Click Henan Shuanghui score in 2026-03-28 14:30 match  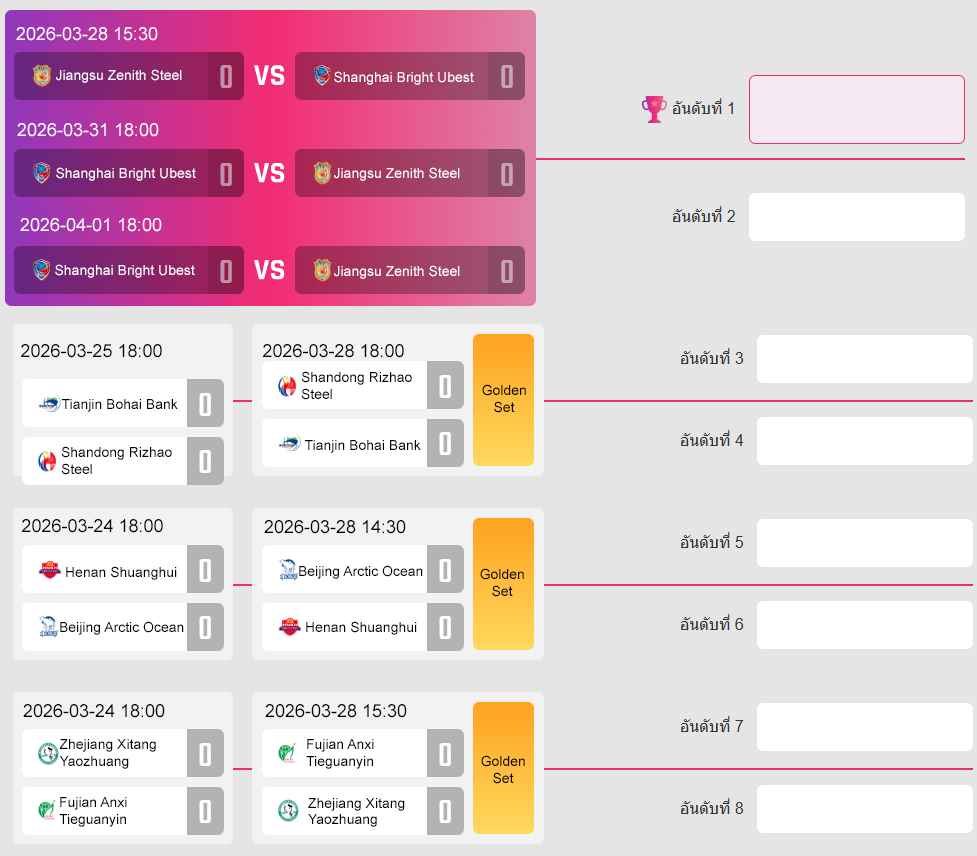tap(445, 628)
